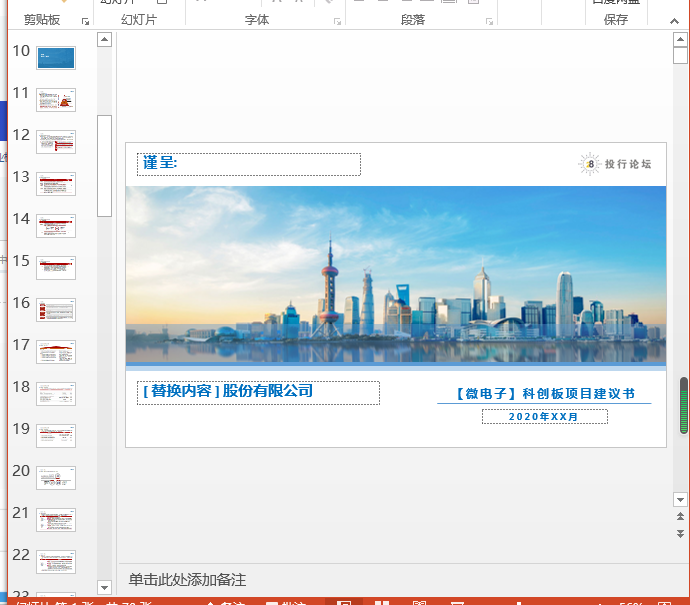Click the 剪贴板 group label
Image resolution: width=690 pixels, height=605 pixels.
42,20
